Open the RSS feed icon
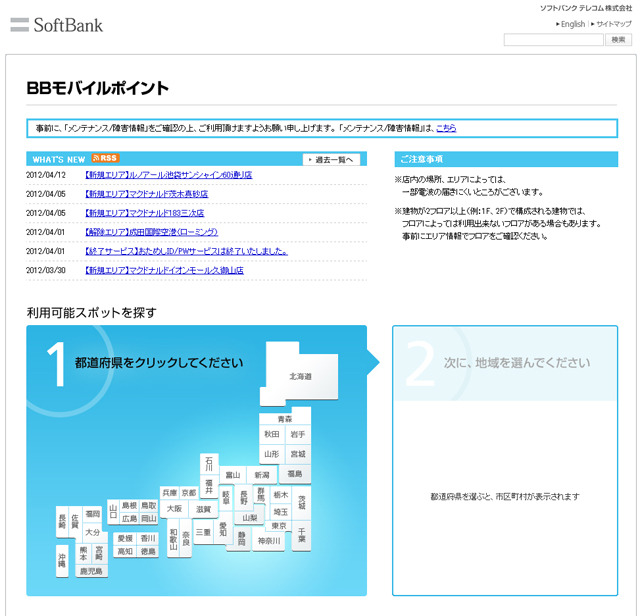Screen dimensions: 640x616 coord(105,158)
